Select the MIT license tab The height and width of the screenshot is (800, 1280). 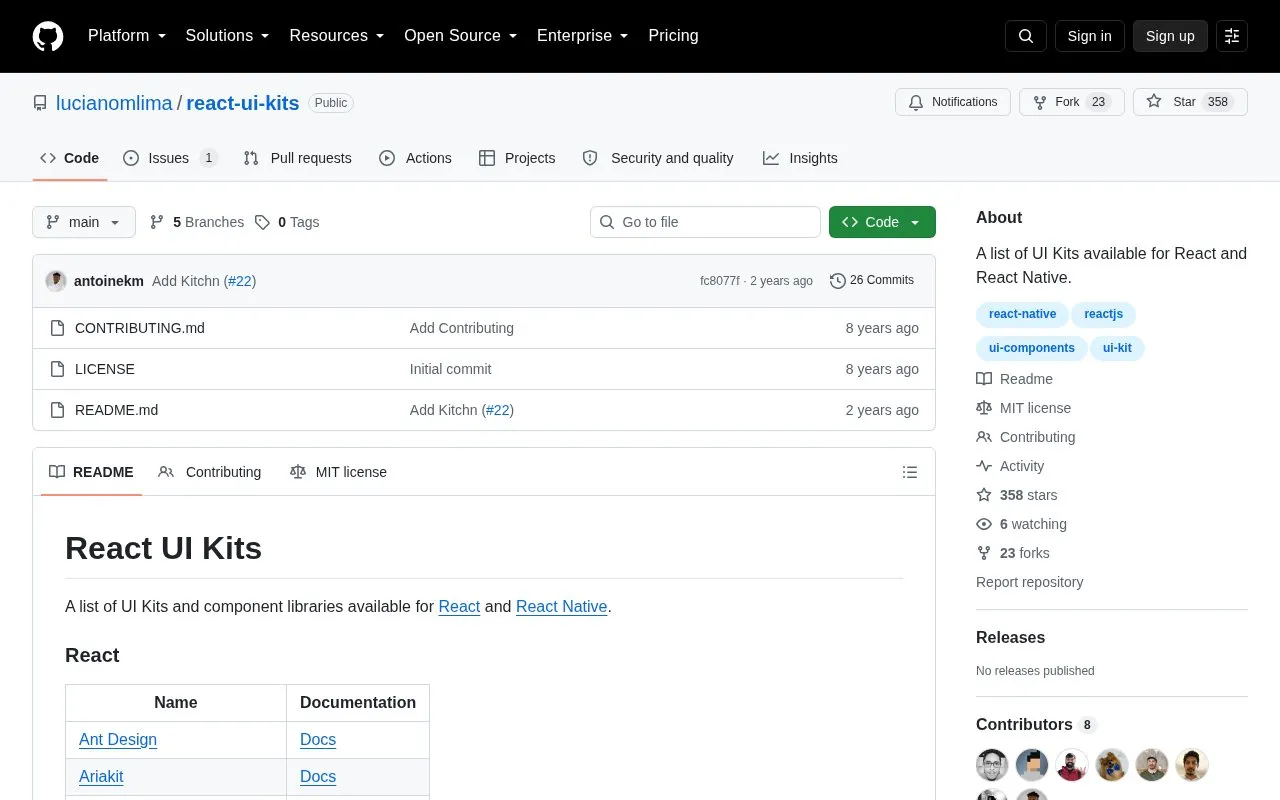pyautogui.click(x=338, y=472)
